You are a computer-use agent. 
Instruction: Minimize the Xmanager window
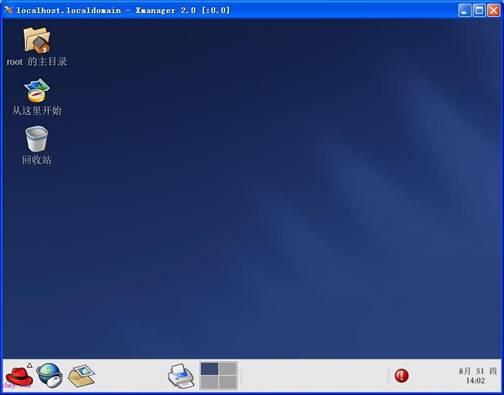pos(465,10)
